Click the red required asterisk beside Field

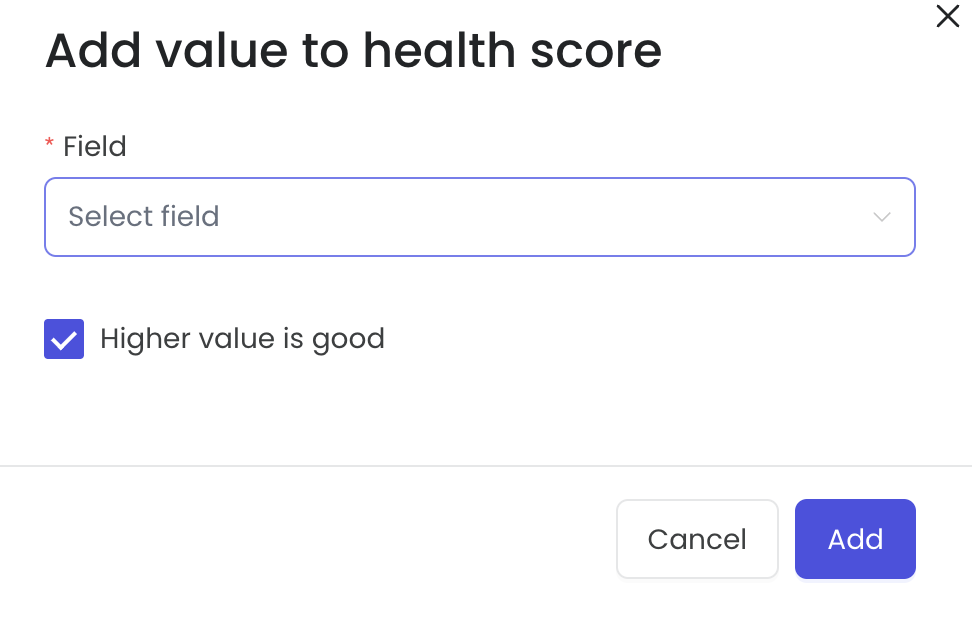tap(50, 144)
